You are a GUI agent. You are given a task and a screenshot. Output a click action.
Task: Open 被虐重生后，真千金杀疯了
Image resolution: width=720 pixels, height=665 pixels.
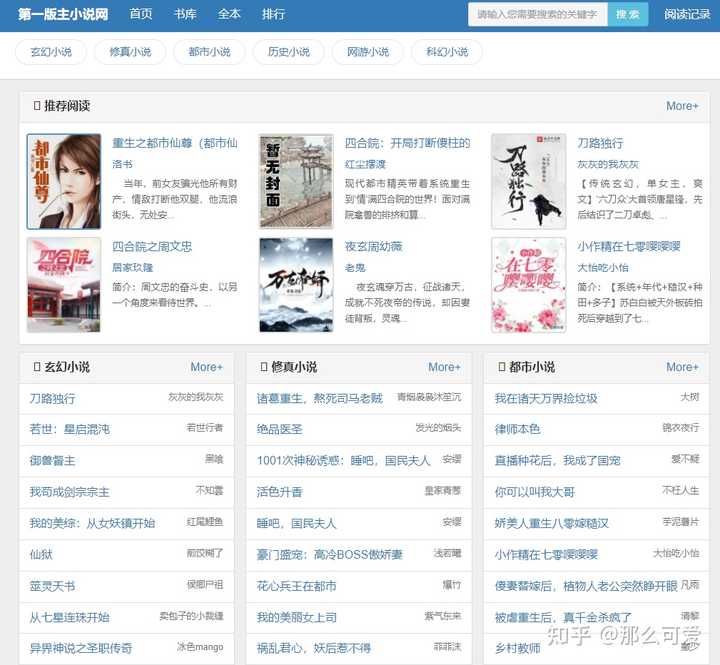[563, 617]
